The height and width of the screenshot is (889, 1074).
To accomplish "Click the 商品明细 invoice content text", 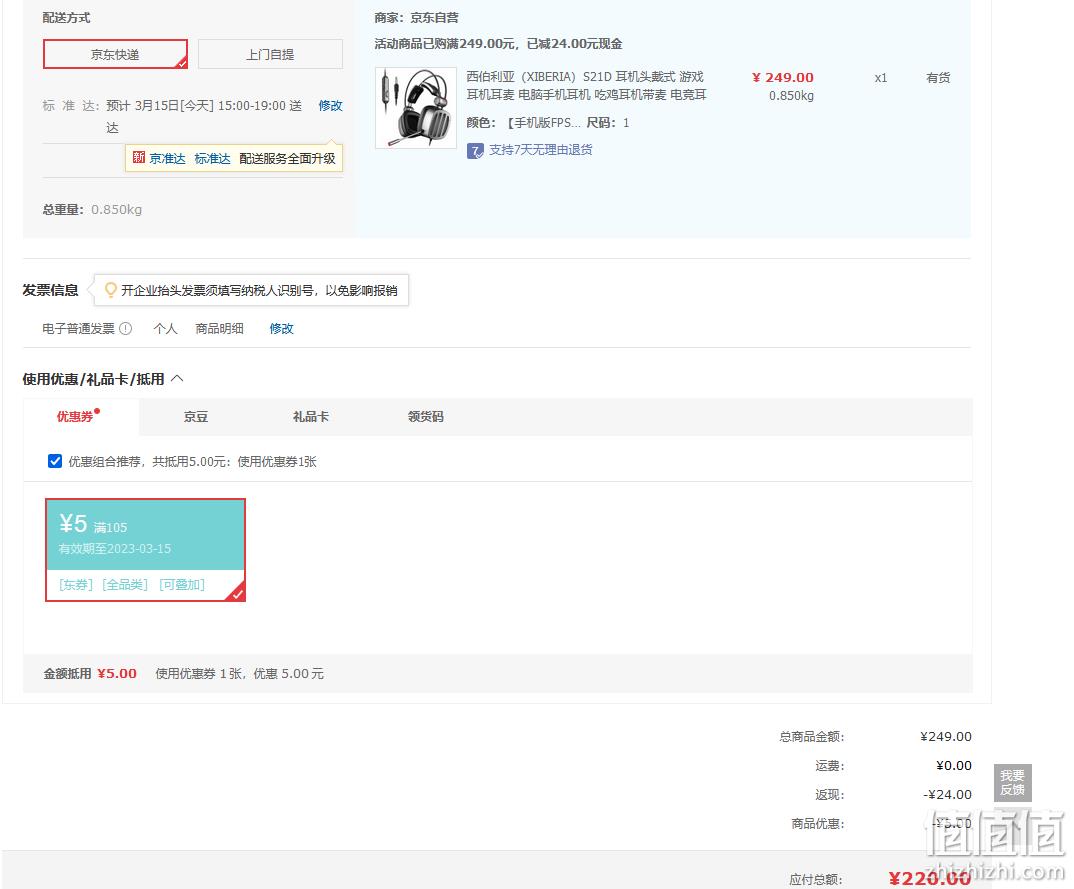I will (219, 329).
